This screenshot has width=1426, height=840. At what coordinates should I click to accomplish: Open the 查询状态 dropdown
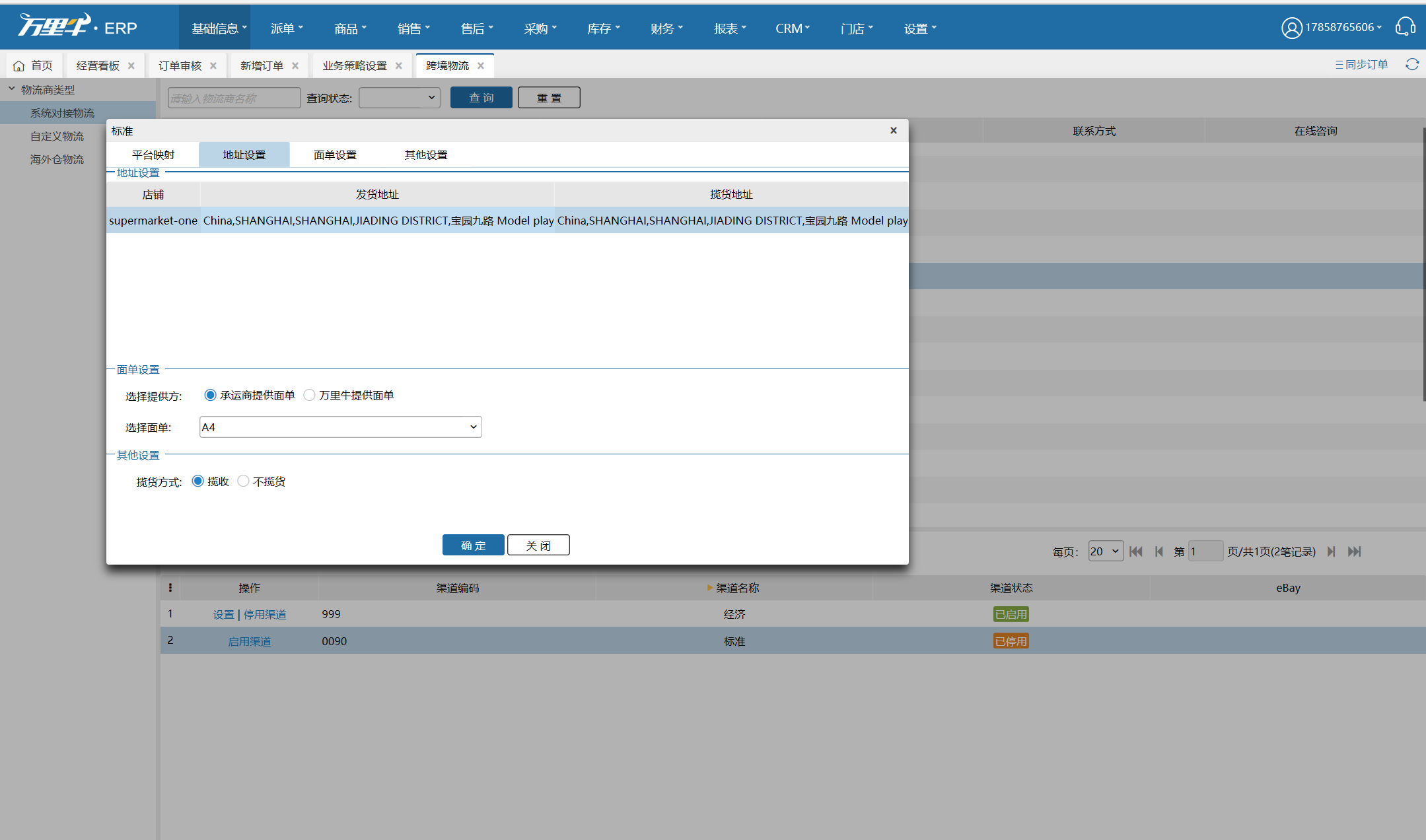pyautogui.click(x=400, y=98)
